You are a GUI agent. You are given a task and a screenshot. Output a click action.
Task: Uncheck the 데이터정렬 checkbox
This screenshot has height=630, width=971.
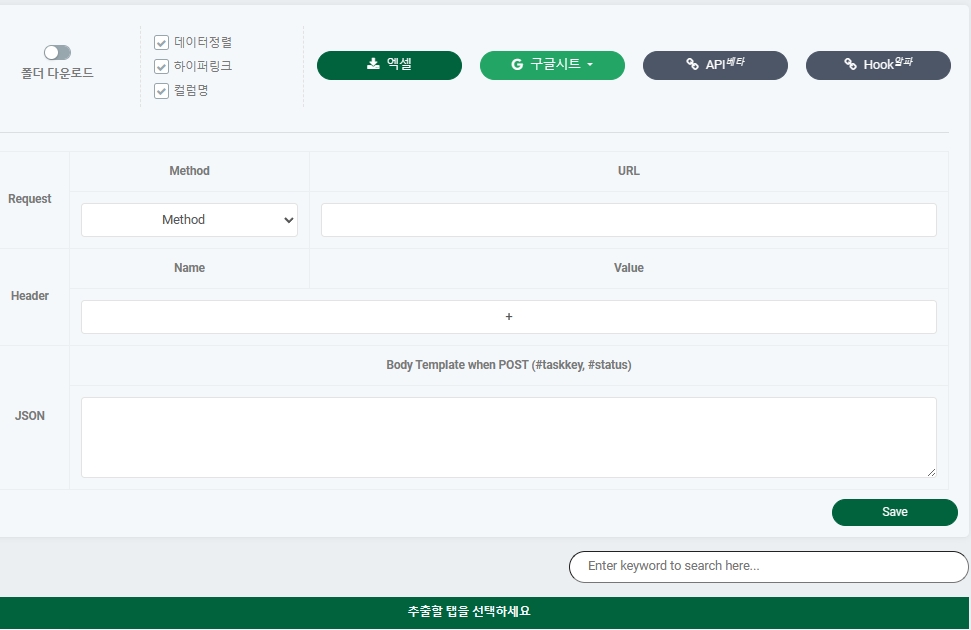coord(161,43)
